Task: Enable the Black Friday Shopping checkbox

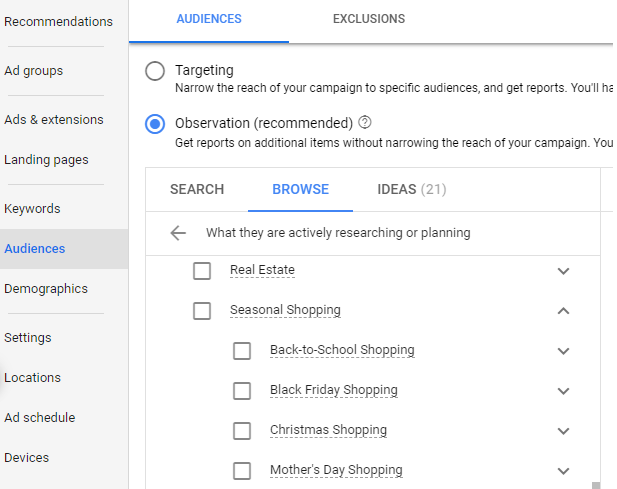Action: (242, 391)
